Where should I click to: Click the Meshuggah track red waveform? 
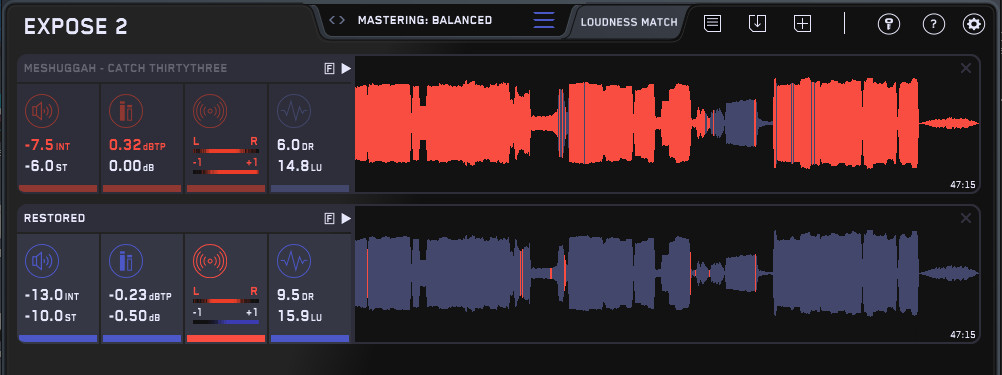(667, 123)
